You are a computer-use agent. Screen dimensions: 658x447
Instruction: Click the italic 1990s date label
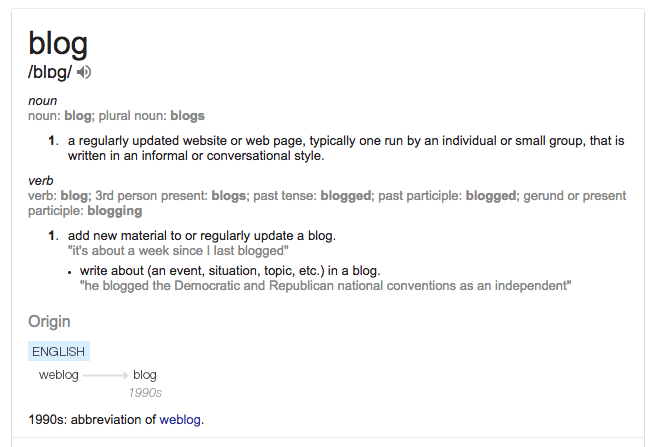click(x=145, y=393)
